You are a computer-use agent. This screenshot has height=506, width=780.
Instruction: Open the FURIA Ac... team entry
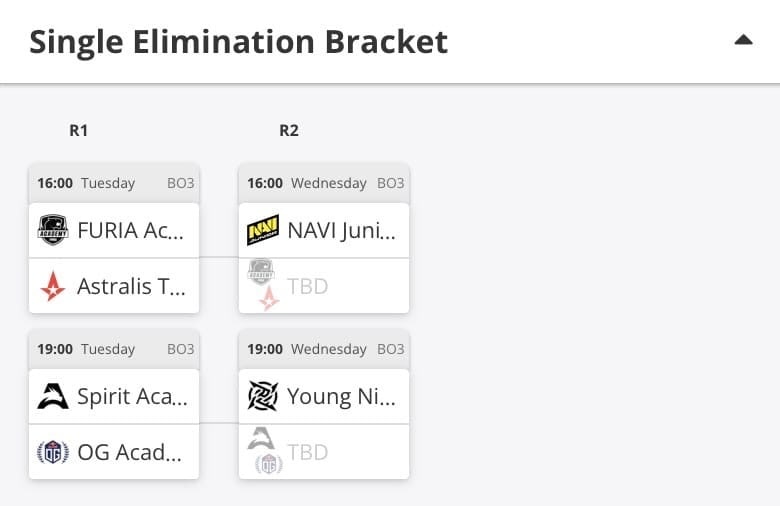coord(114,230)
